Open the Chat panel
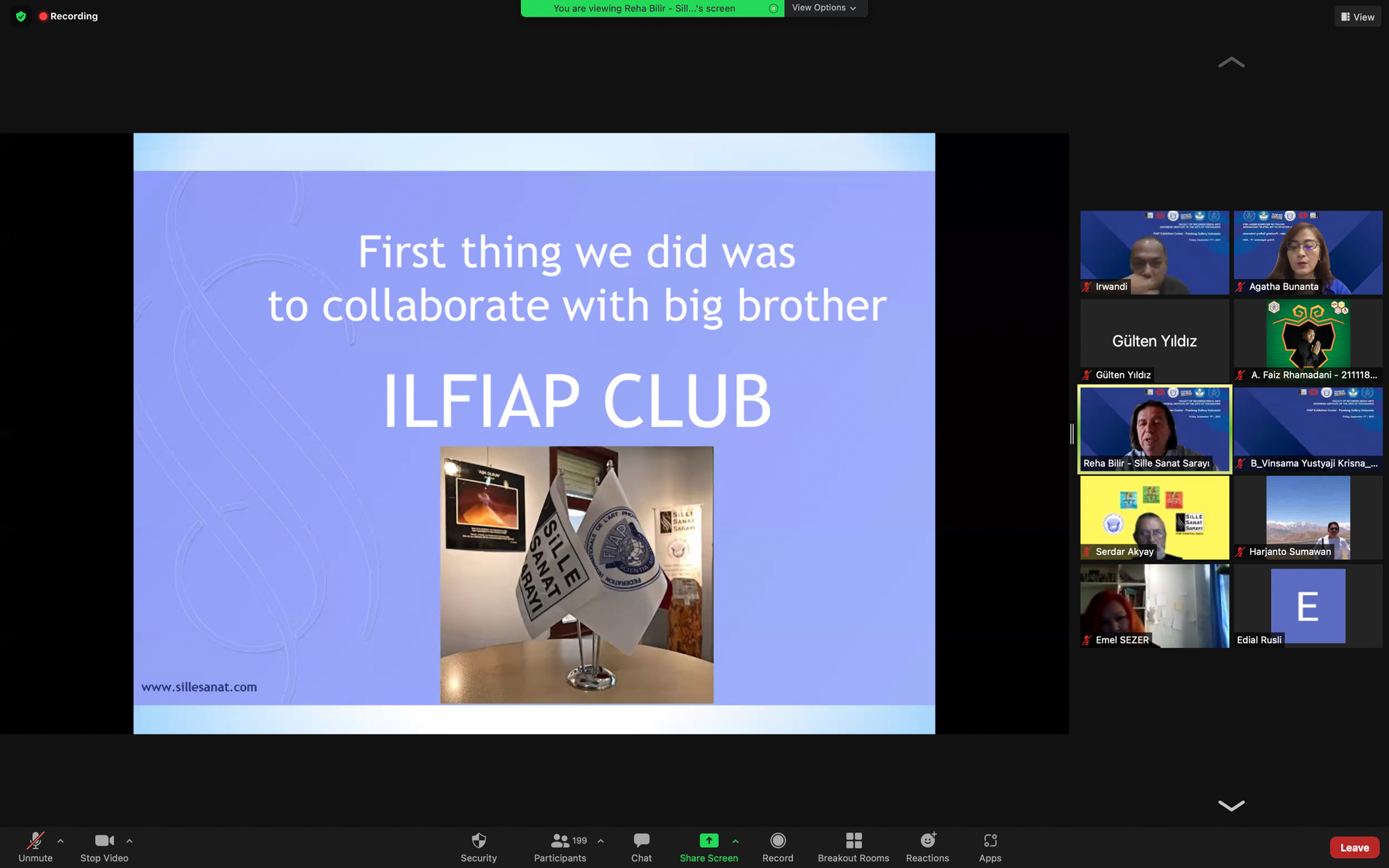The height and width of the screenshot is (868, 1389). (x=641, y=847)
